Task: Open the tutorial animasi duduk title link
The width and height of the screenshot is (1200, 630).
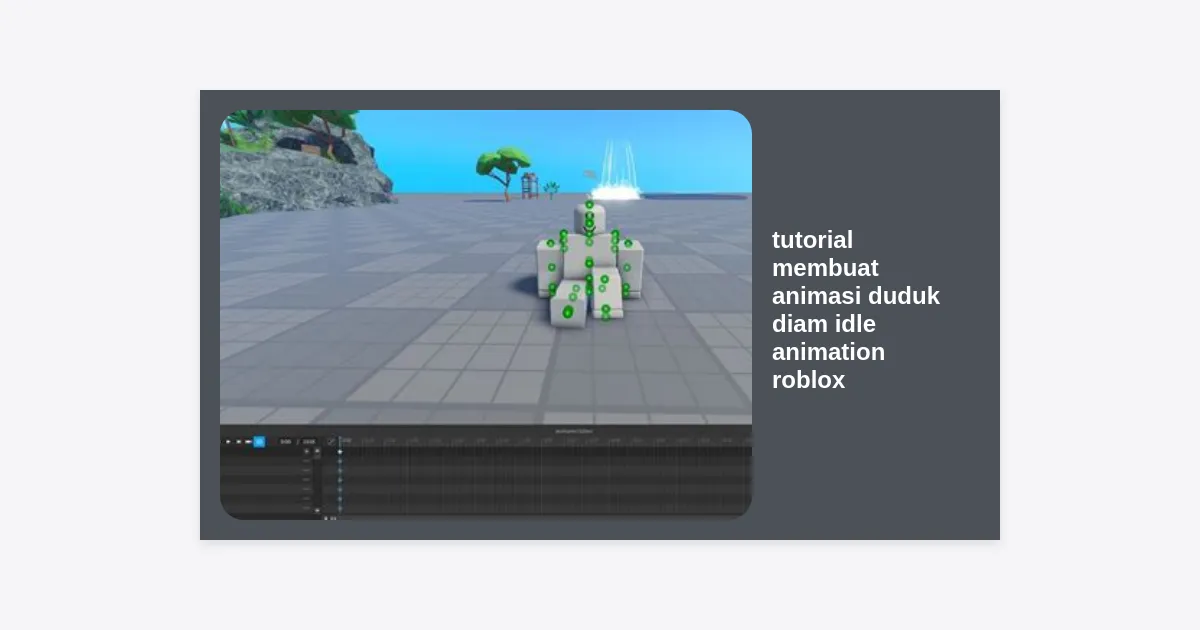Action: pos(855,310)
